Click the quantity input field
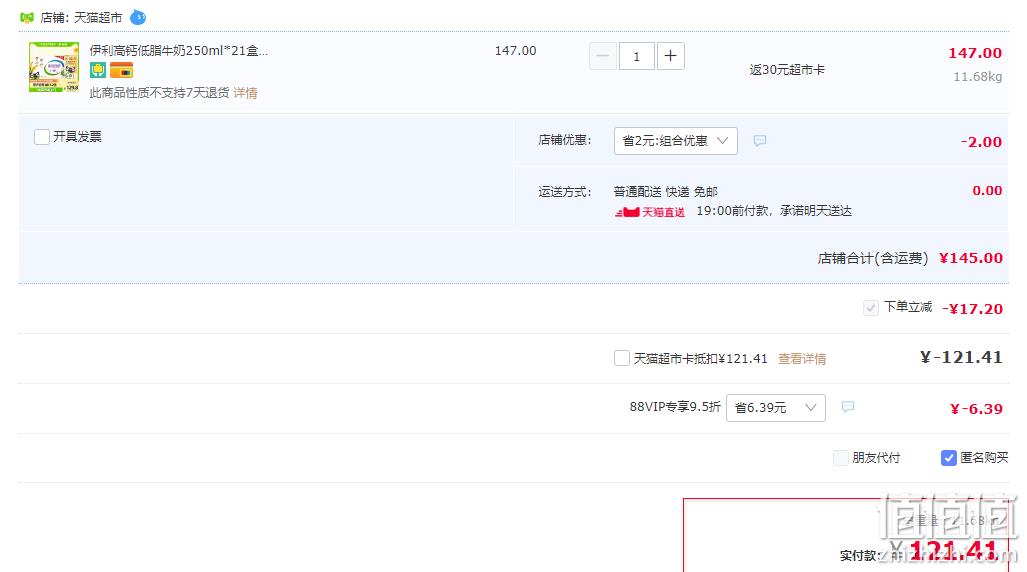Image resolution: width=1027 pixels, height=572 pixels. (x=636, y=56)
